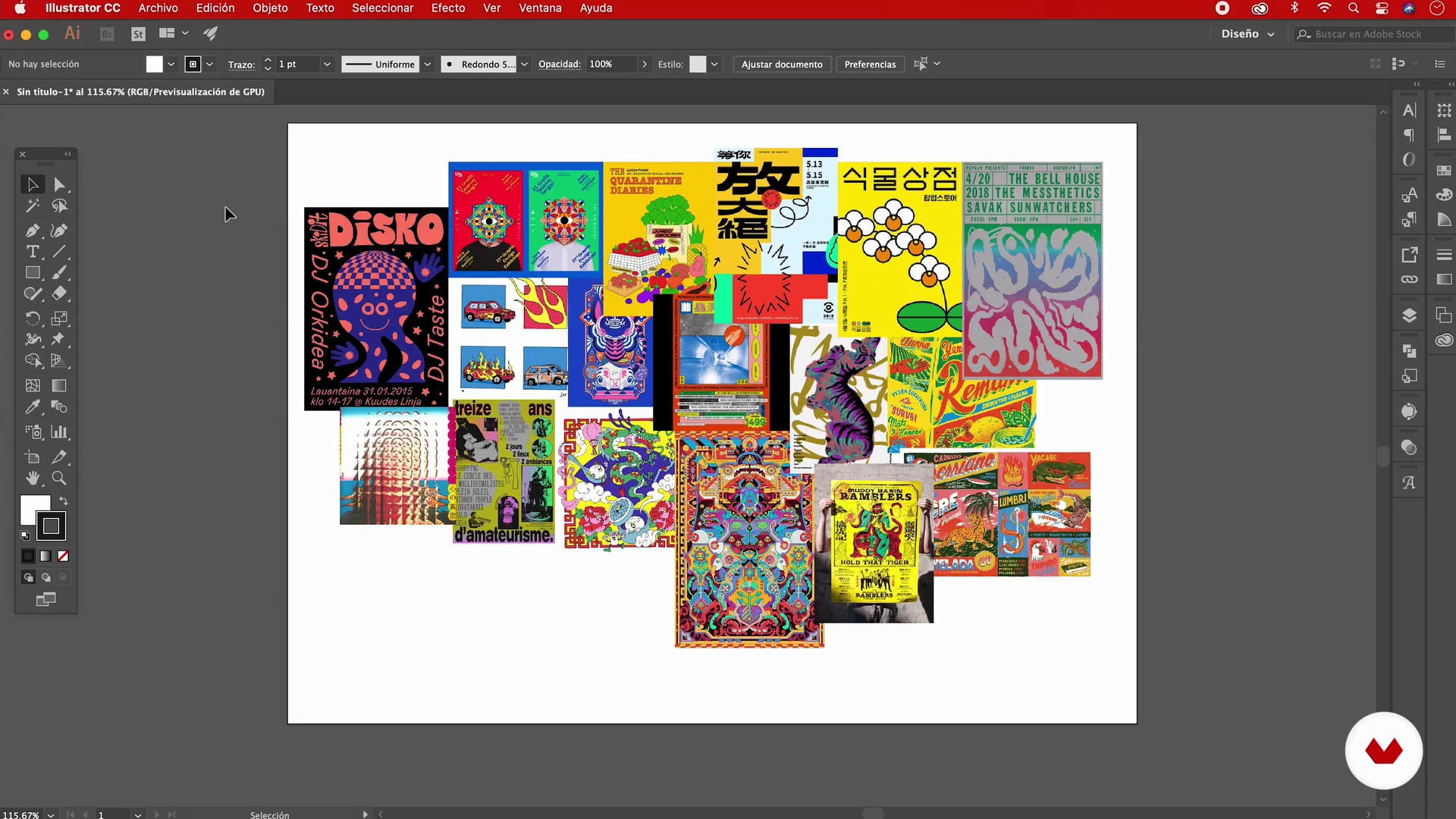Select the Eyedropper tool
Image resolution: width=1456 pixels, height=819 pixels.
(33, 407)
